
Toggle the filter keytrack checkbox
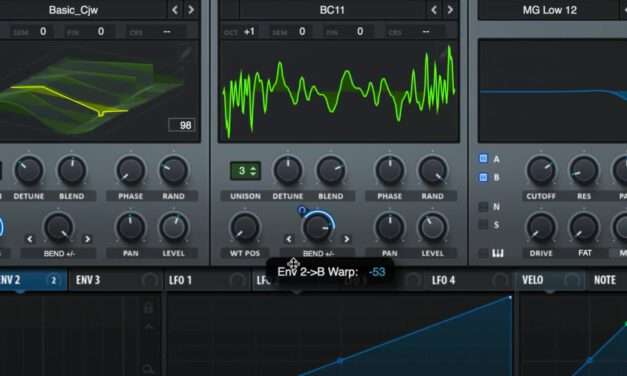pyautogui.click(x=483, y=253)
